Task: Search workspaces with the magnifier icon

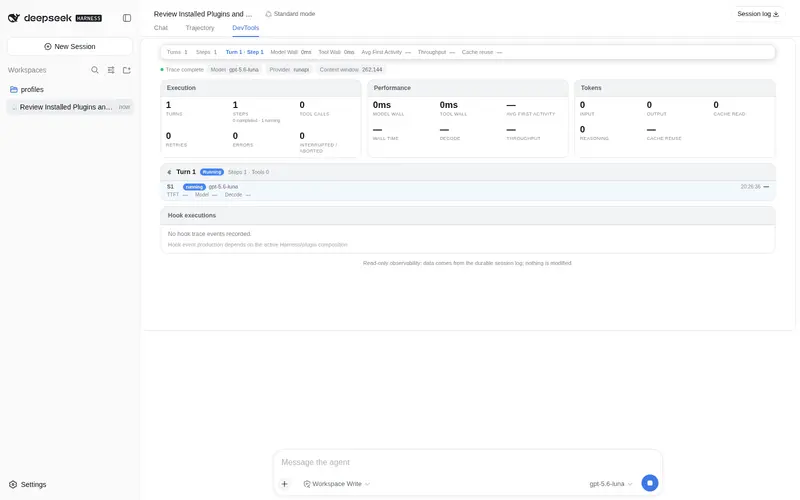Action: (95, 70)
